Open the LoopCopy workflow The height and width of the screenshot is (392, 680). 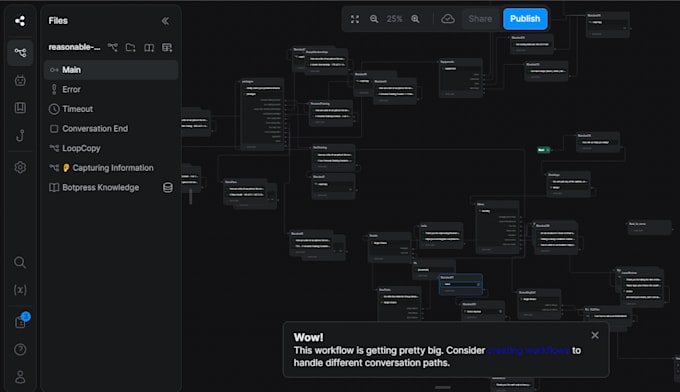click(x=111, y=148)
